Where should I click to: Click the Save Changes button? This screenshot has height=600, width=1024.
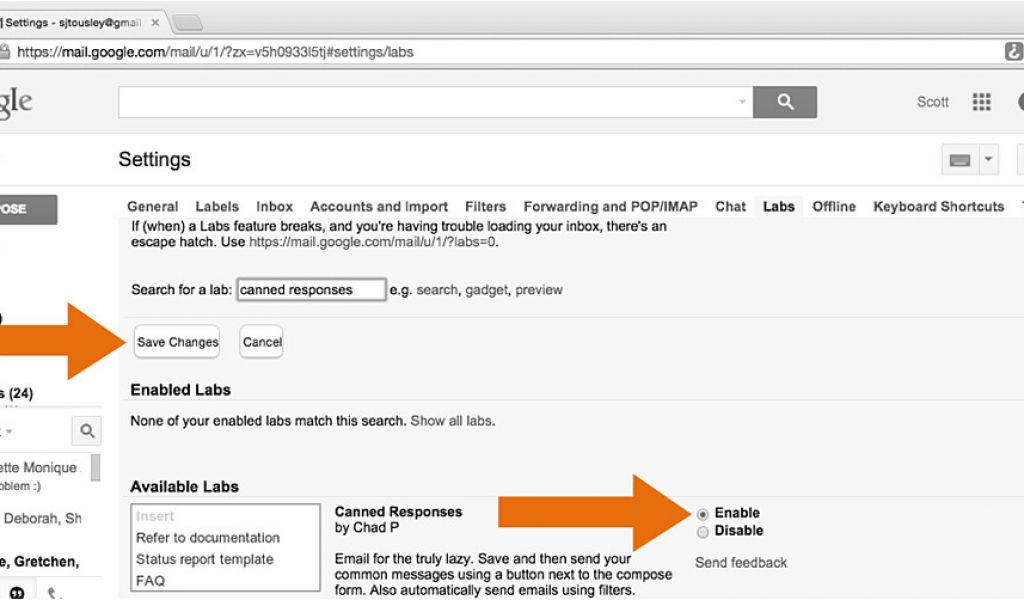coord(177,342)
